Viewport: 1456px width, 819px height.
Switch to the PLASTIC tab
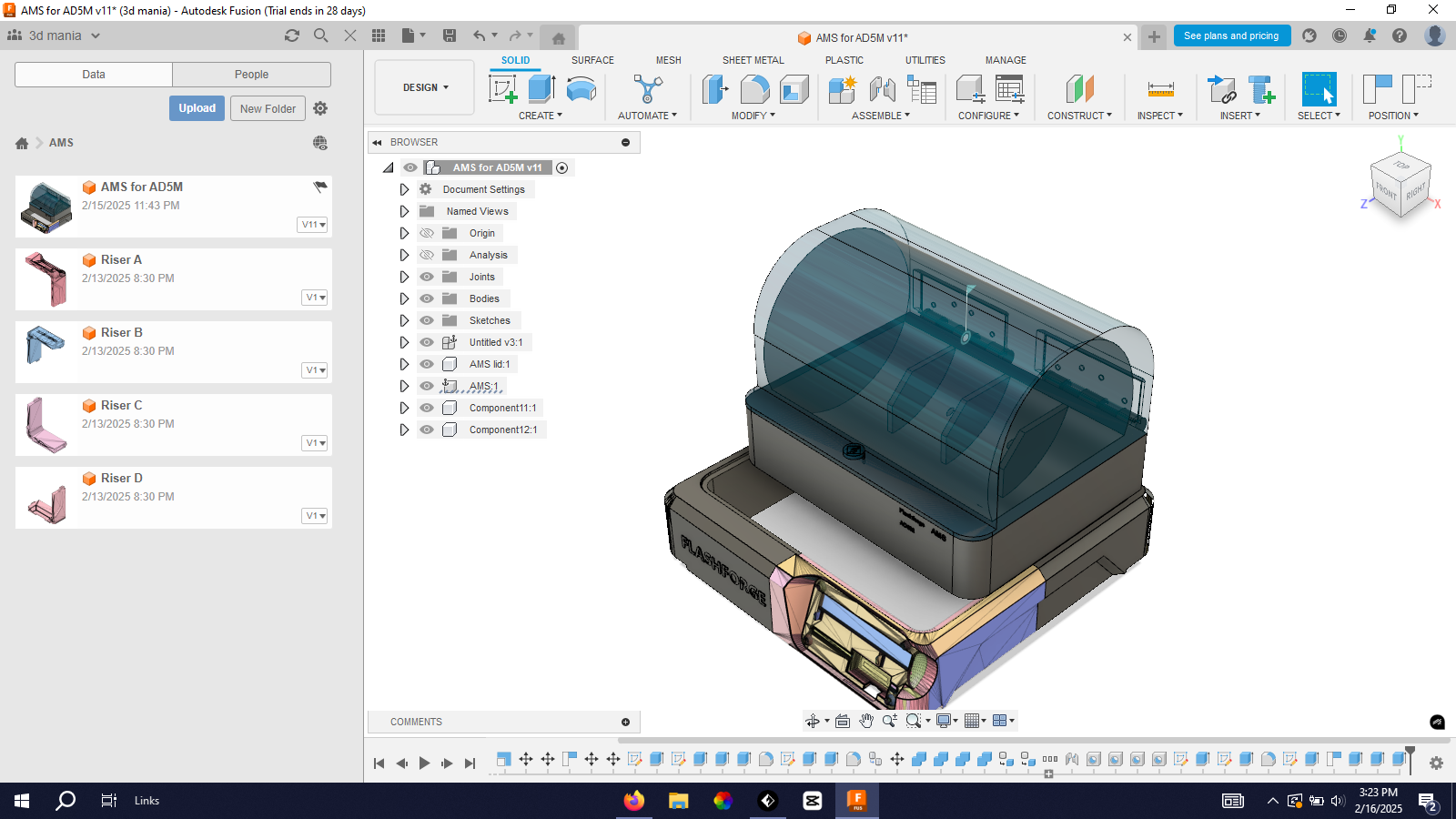[844, 60]
